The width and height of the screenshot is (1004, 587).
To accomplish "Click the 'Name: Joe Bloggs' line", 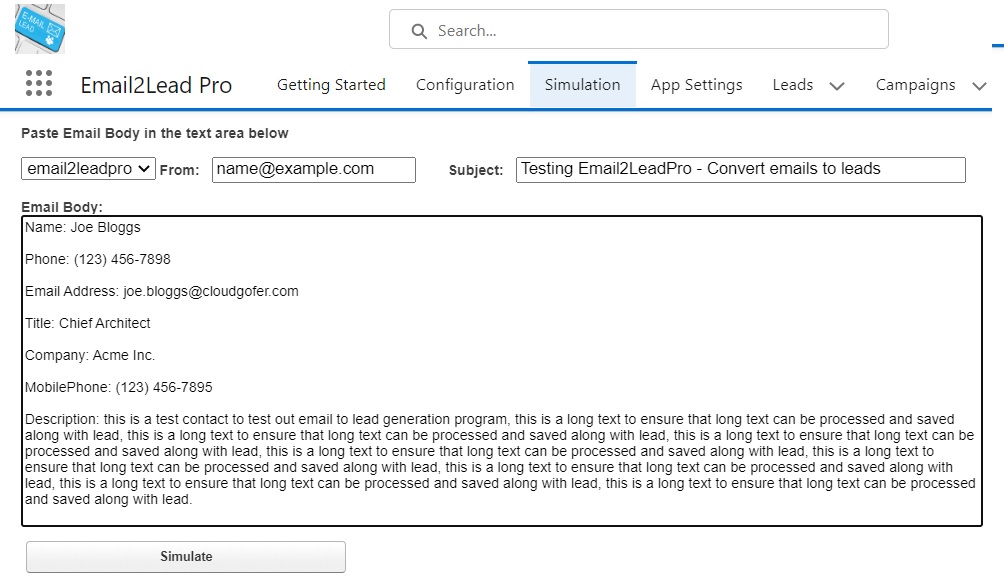I will click(83, 227).
